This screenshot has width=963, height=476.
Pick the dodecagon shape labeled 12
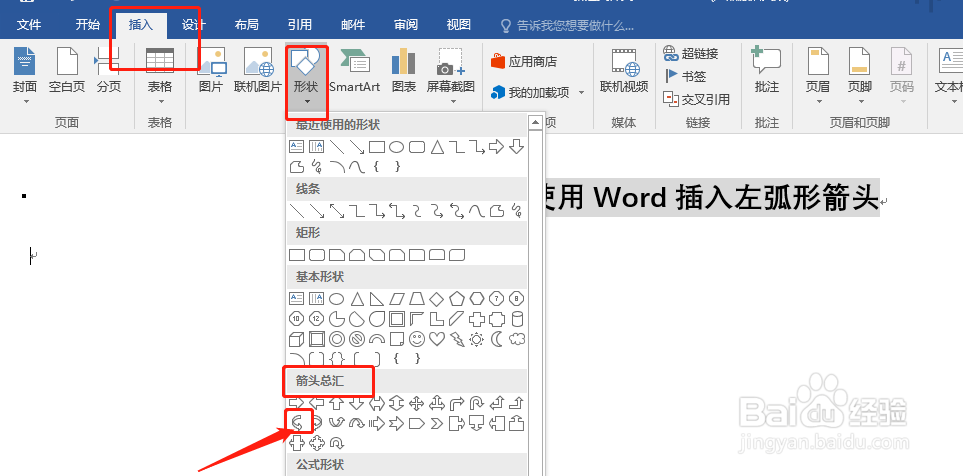coord(316,319)
